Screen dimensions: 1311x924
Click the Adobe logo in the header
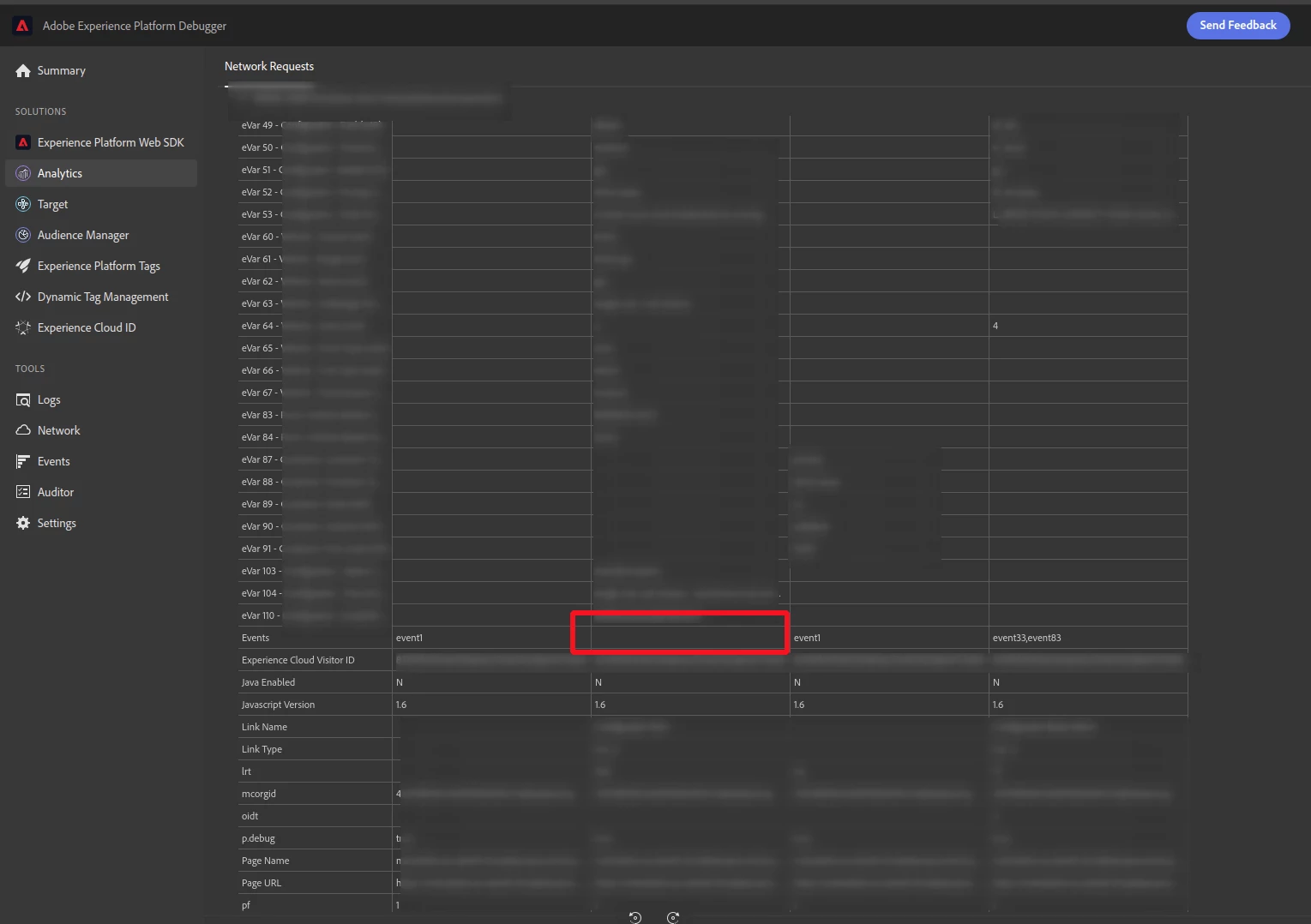tap(22, 26)
